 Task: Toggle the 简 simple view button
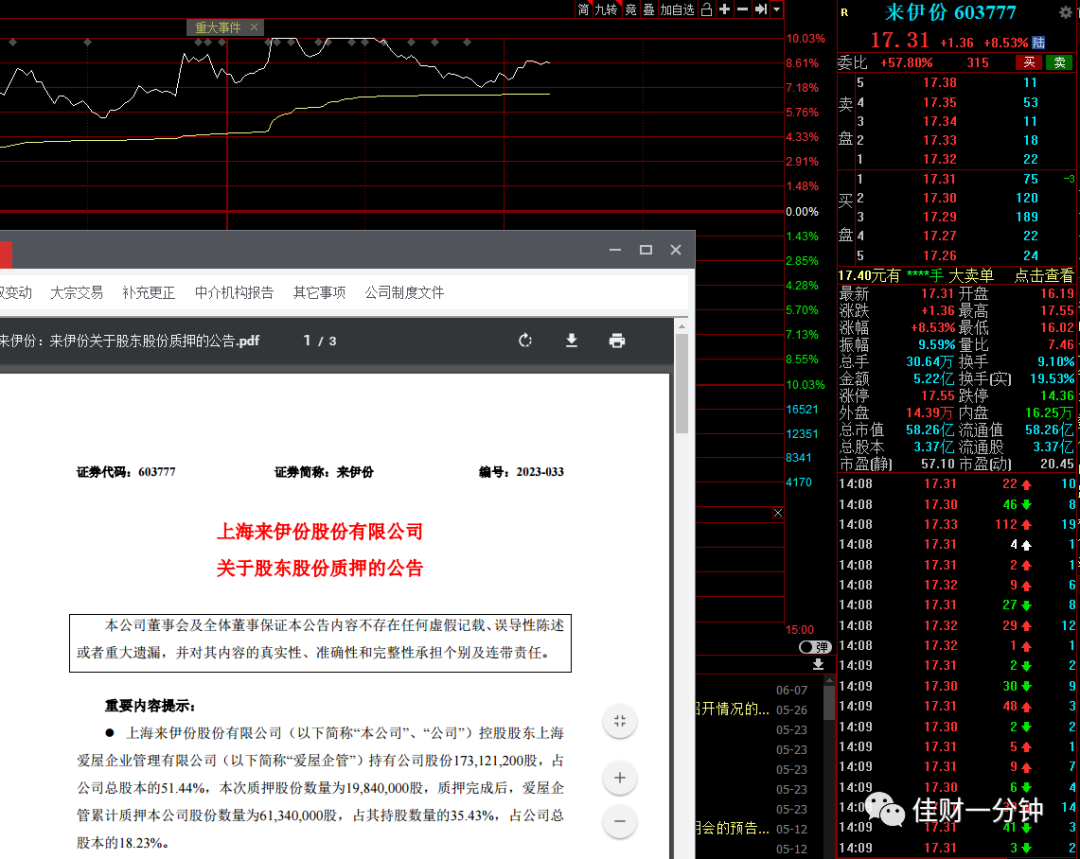click(x=583, y=10)
